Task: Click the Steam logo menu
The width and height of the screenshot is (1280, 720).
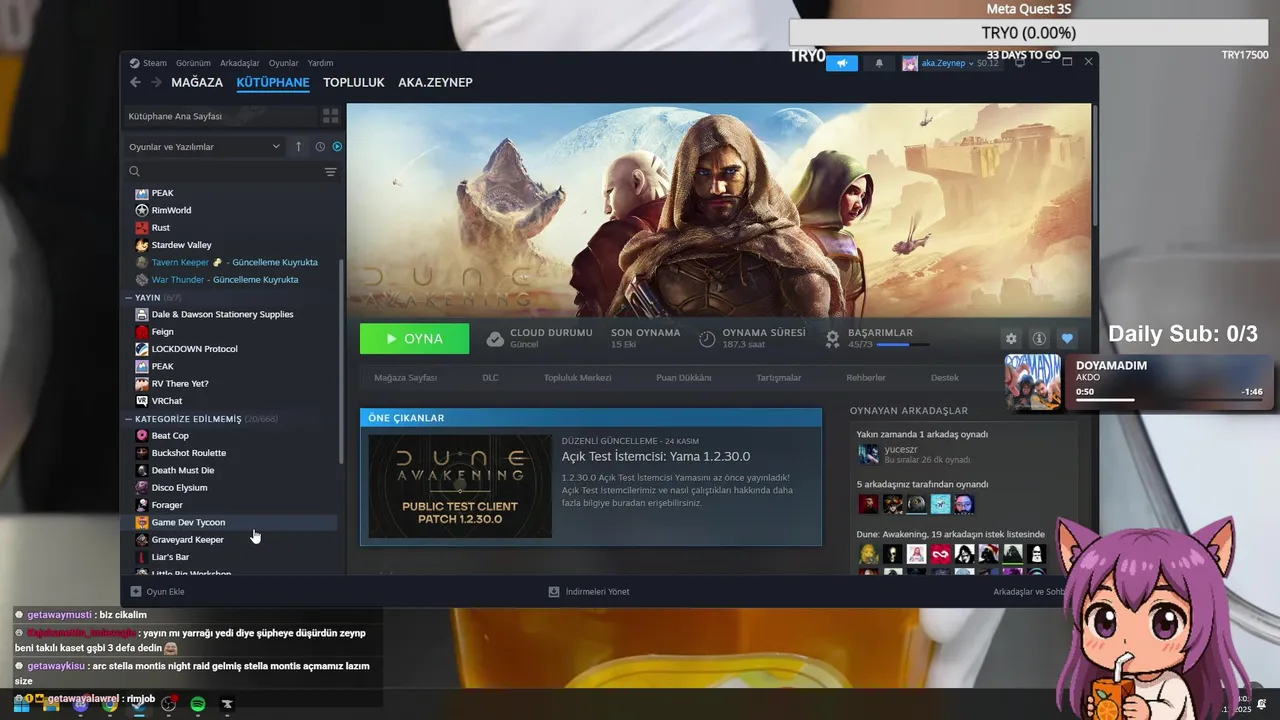Action: point(148,63)
